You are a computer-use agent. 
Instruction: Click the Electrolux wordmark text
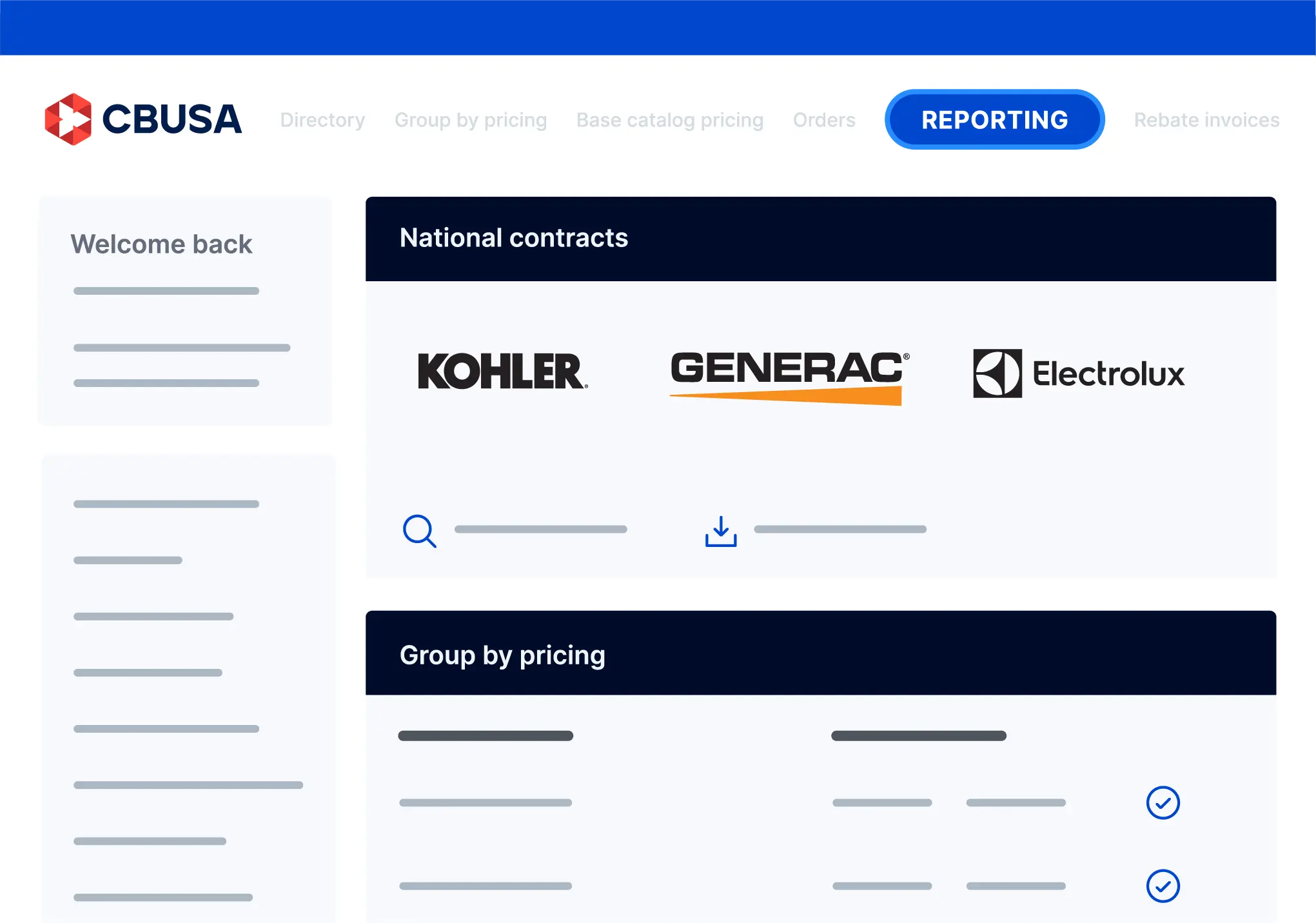(x=1109, y=374)
